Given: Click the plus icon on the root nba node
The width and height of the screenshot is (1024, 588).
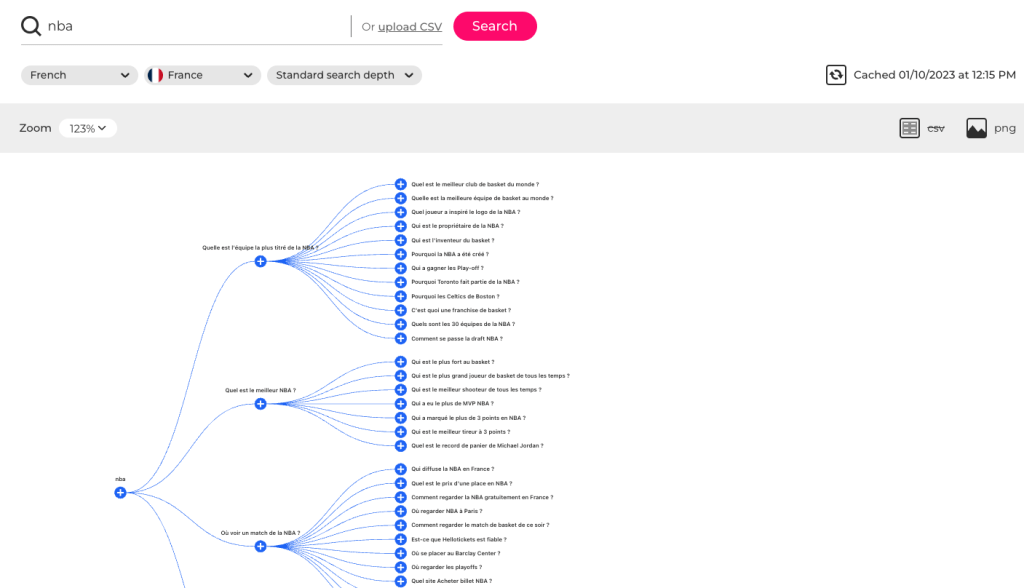Looking at the screenshot, I should [x=121, y=492].
